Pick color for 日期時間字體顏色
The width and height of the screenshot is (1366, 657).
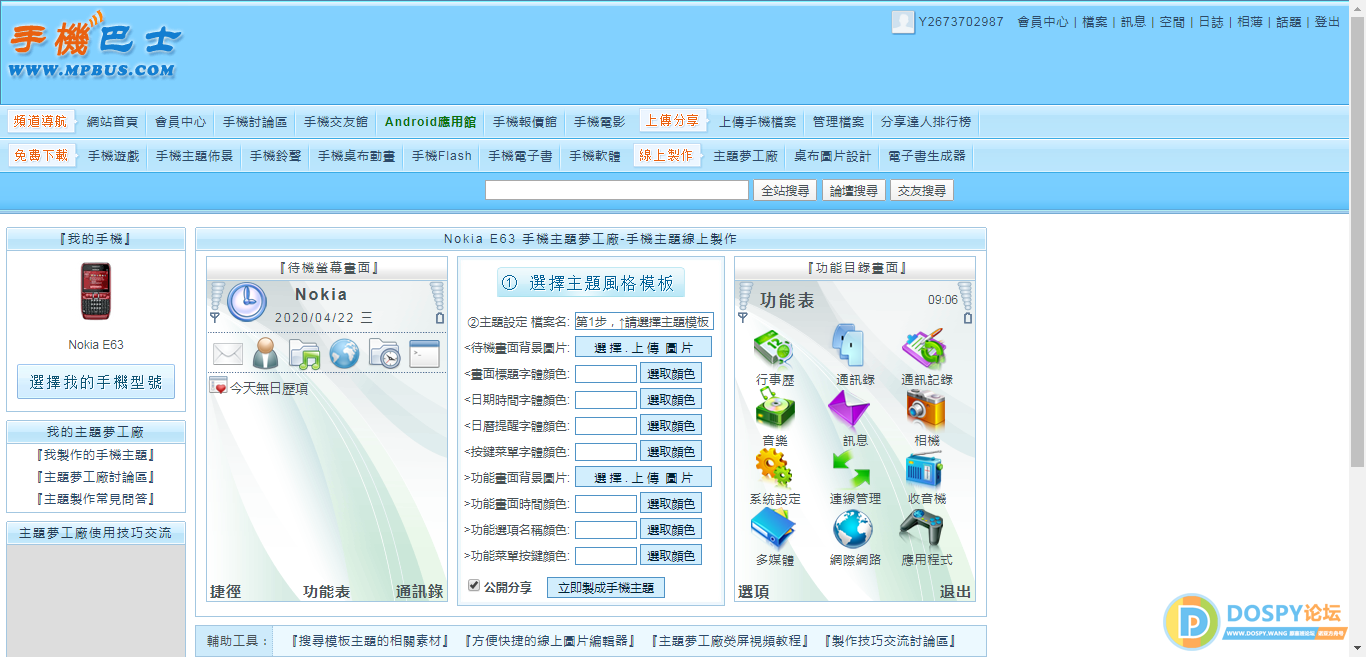coord(671,399)
